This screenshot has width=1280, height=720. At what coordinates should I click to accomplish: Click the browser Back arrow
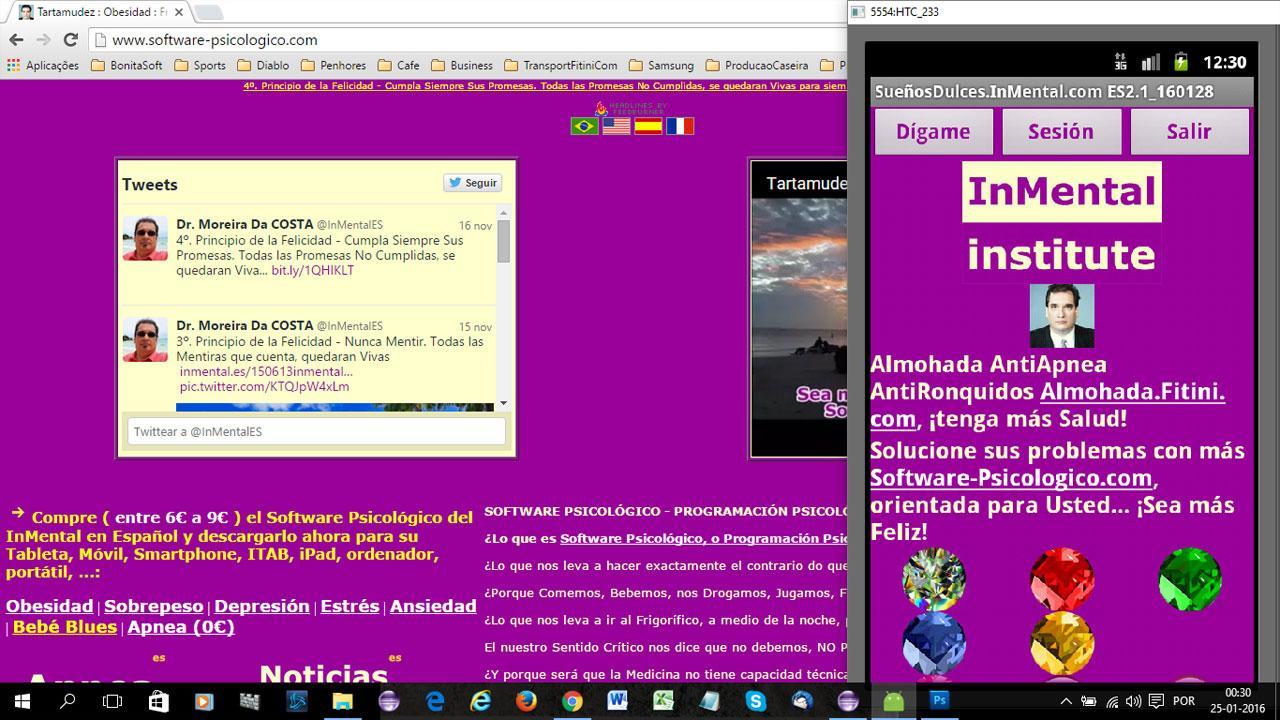click(16, 40)
